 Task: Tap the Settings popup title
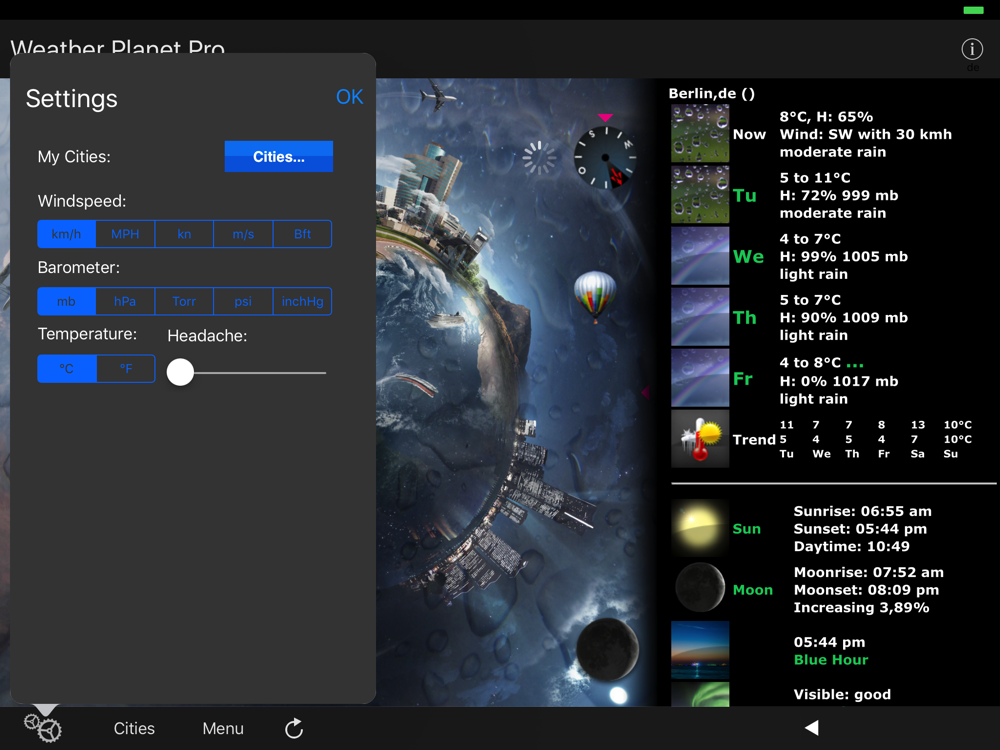click(71, 98)
